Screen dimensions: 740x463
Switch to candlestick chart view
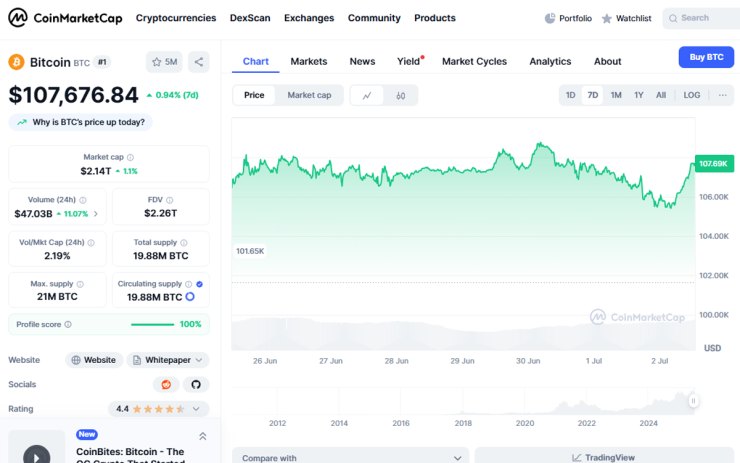(x=401, y=96)
